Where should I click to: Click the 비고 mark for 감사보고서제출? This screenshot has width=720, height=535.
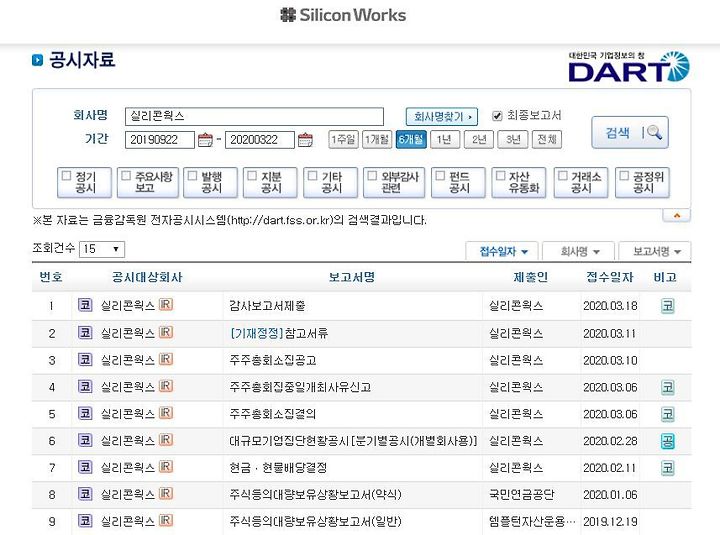(668, 306)
